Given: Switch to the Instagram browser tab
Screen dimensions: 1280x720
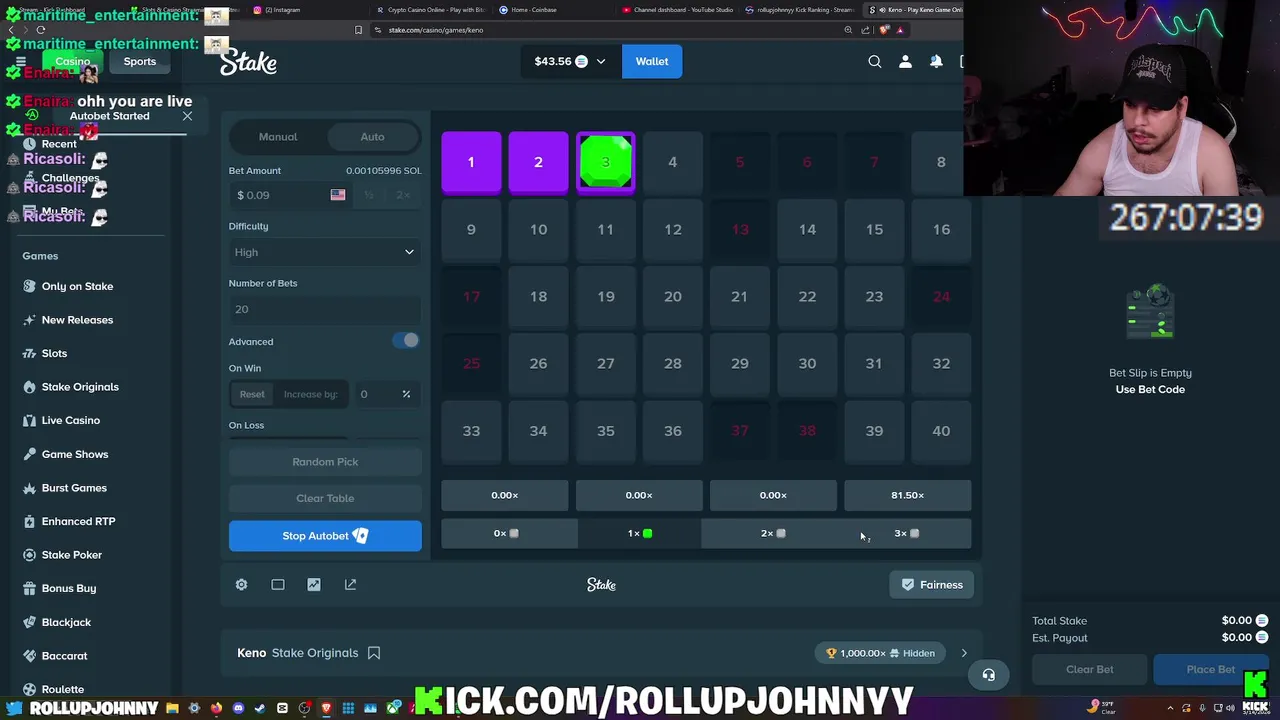Looking at the screenshot, I should [277, 10].
